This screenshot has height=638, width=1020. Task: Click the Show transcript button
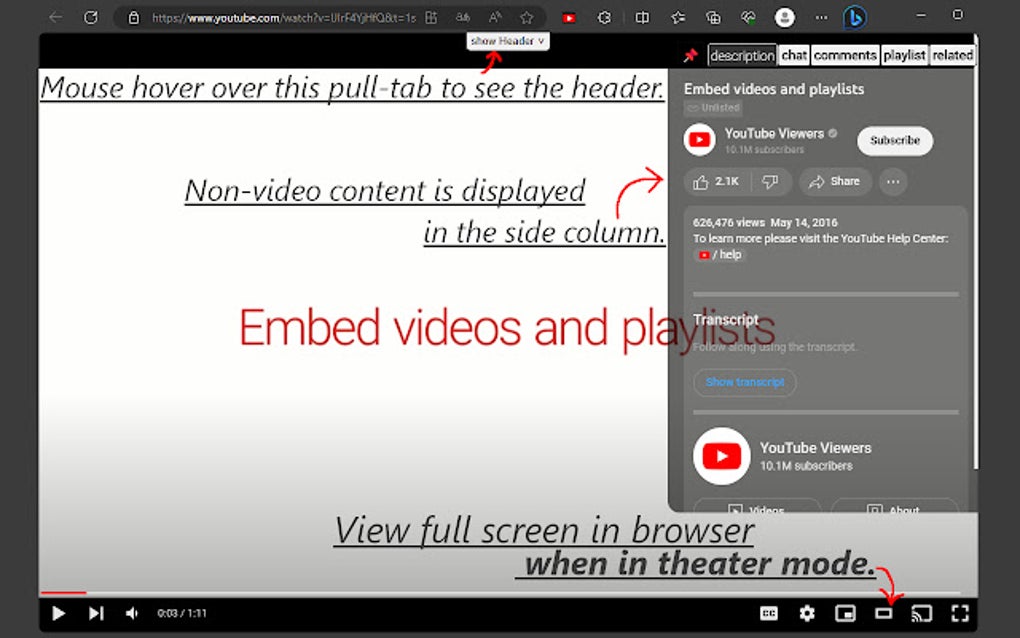744,383
